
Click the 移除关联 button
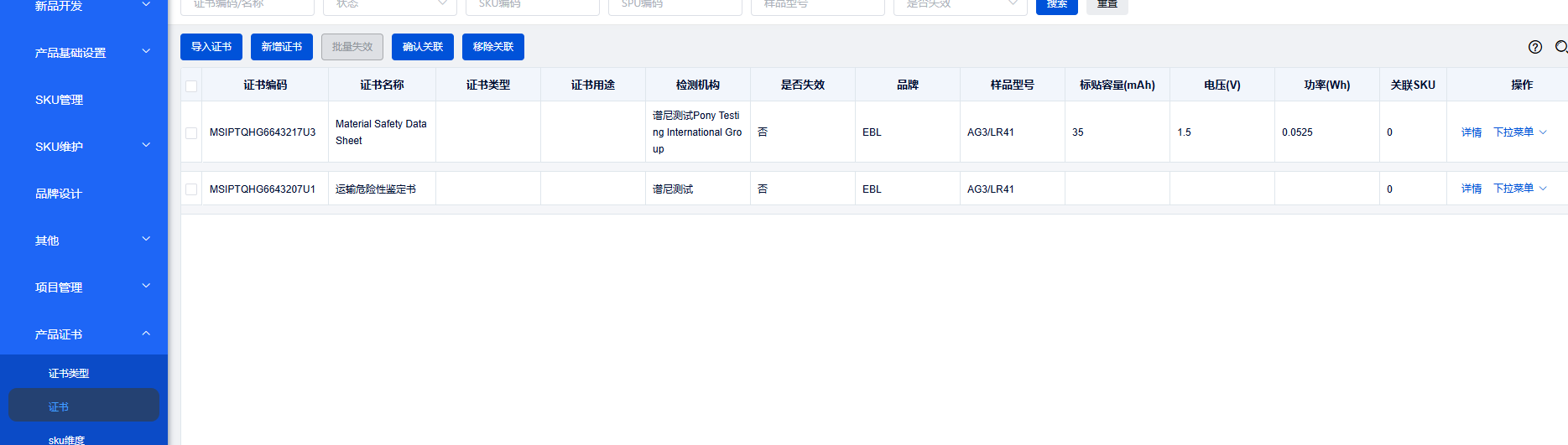pyautogui.click(x=493, y=47)
